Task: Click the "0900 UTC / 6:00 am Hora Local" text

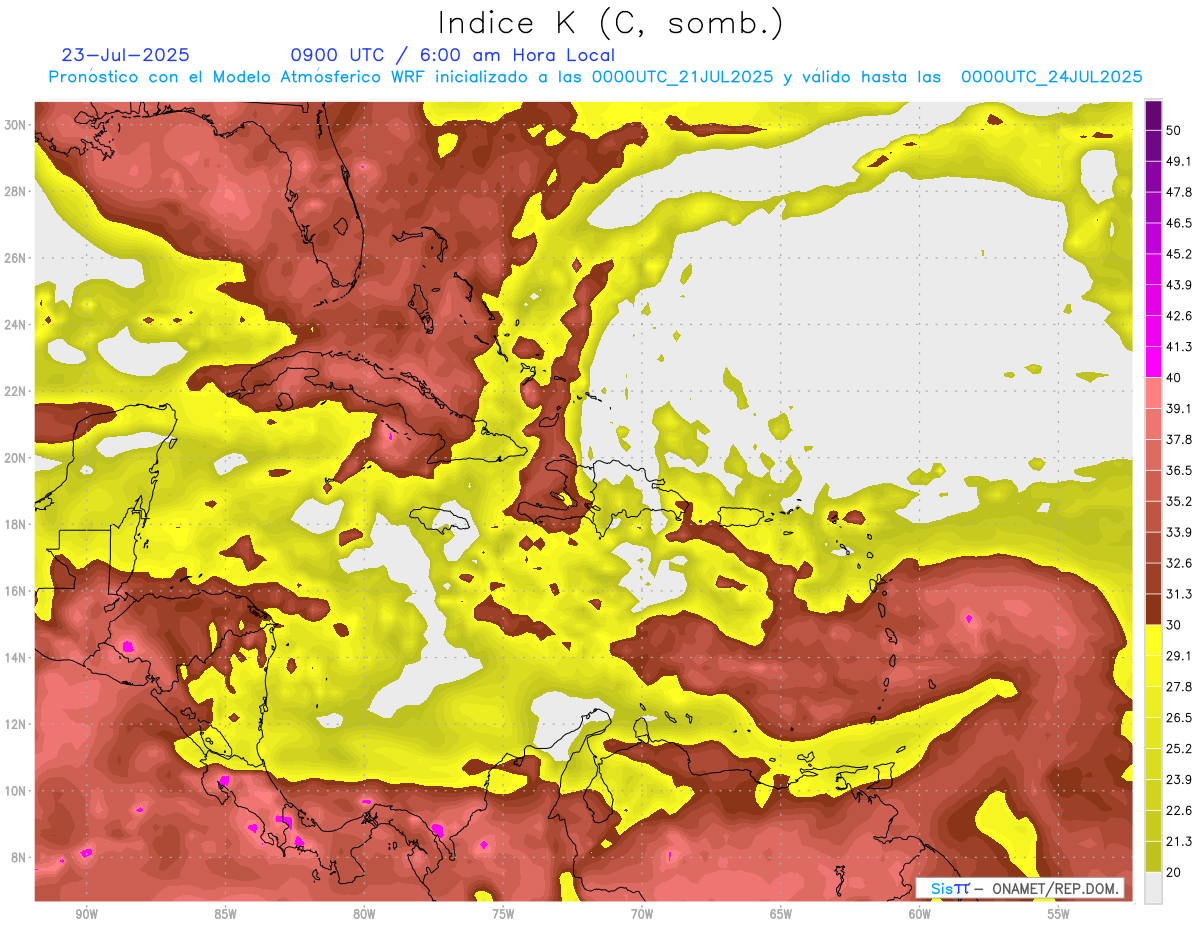Action: (x=452, y=55)
